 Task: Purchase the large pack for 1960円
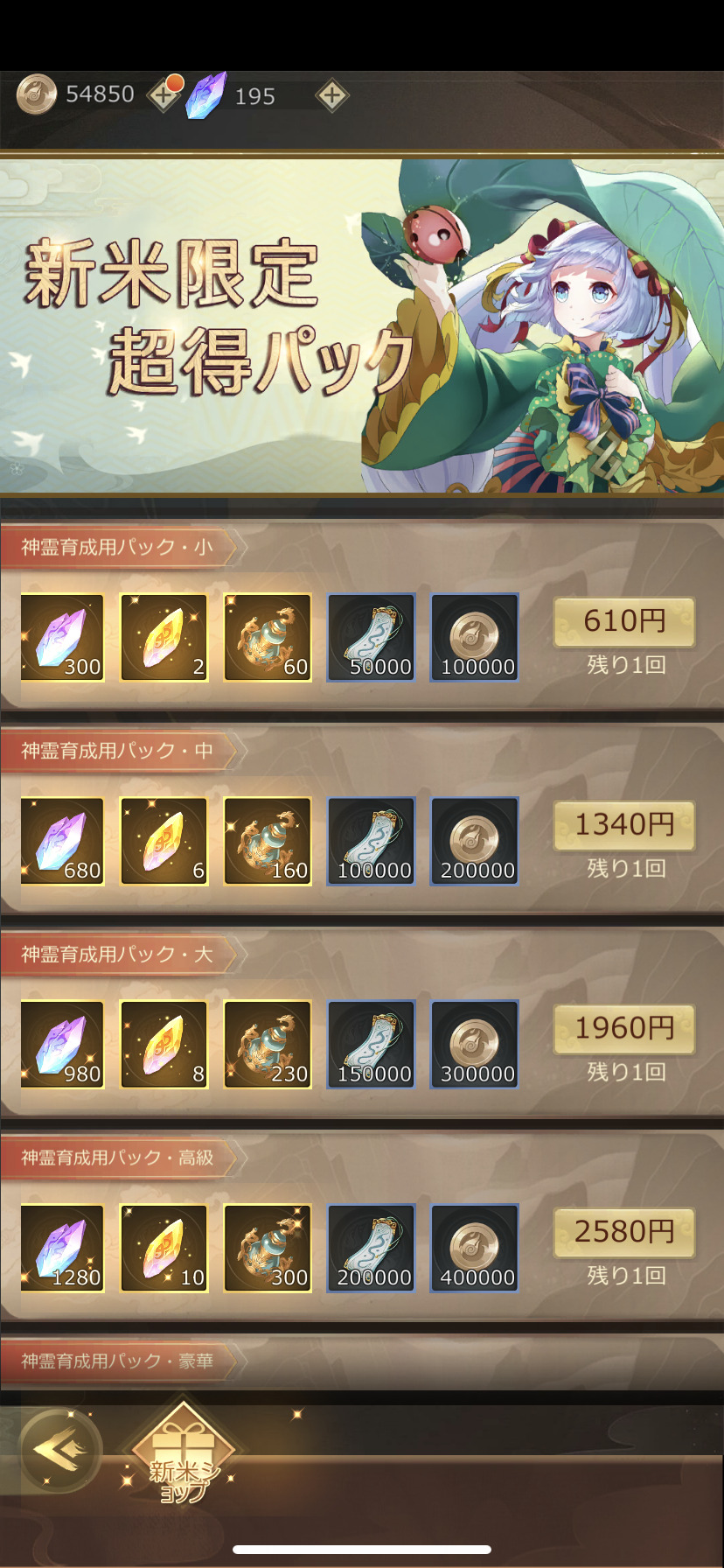click(x=624, y=1028)
